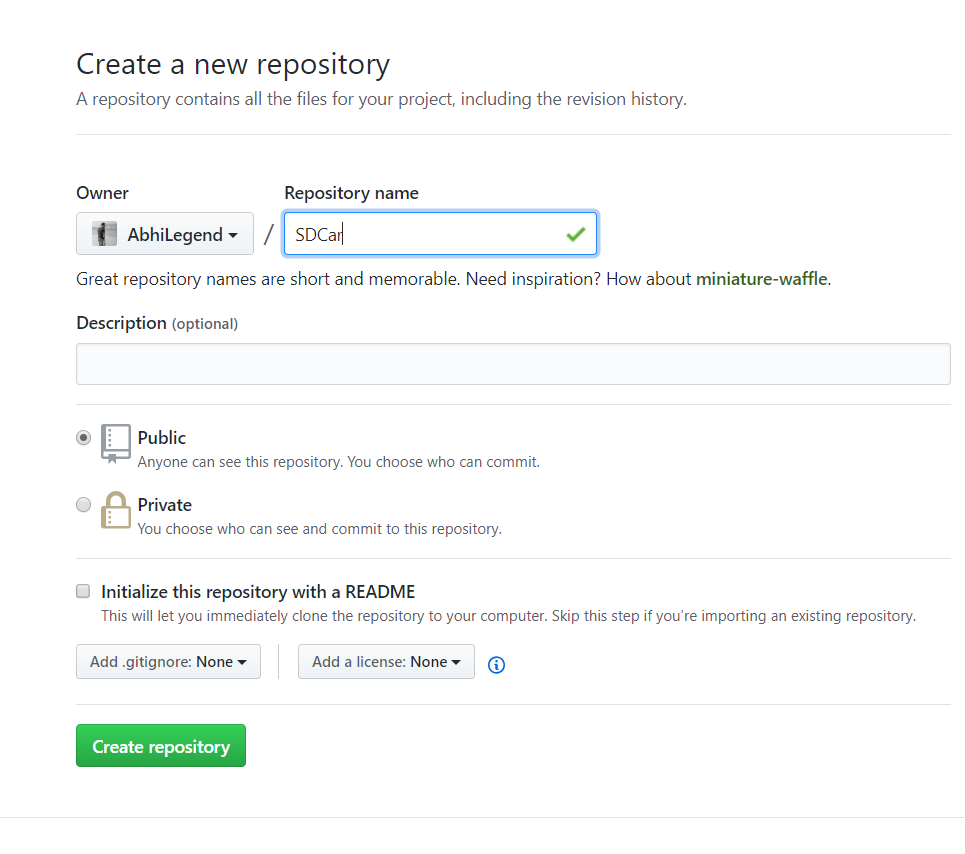Enable Initialize this repository with a README
965x854 pixels.
[83, 591]
